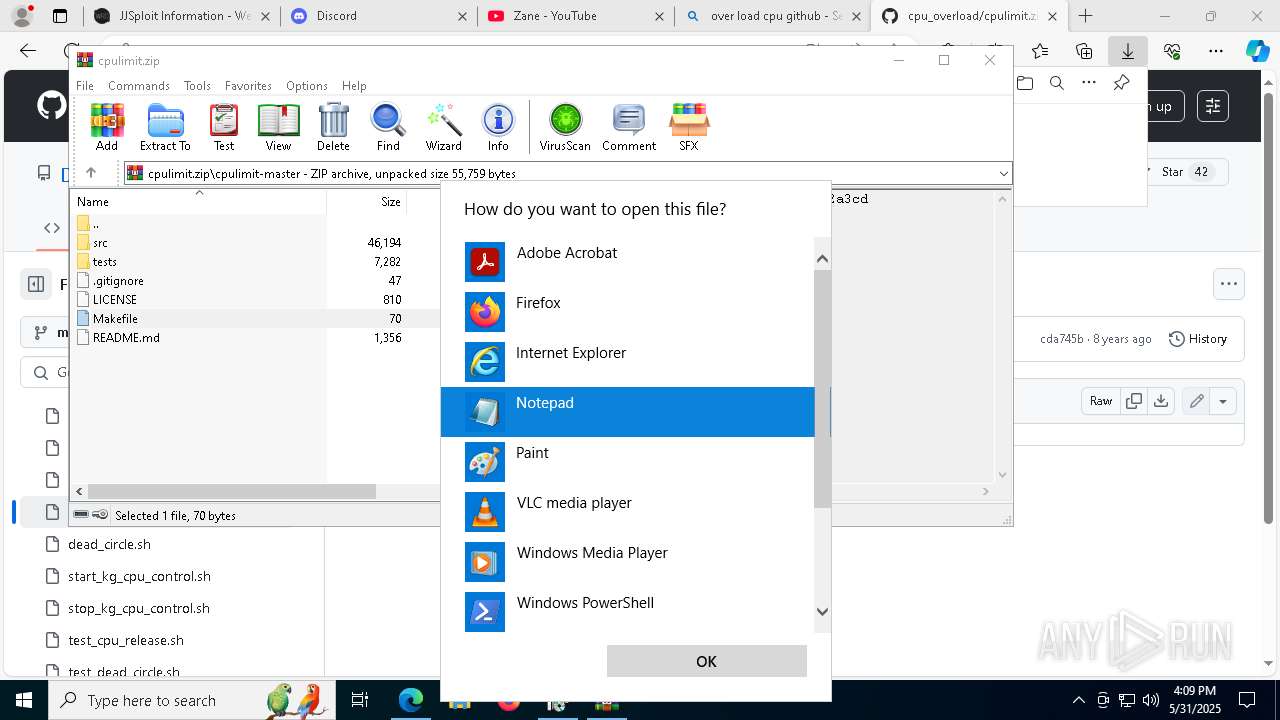Open test_cpu_release.sh file
Viewport: 1280px width, 720px height.
[x=126, y=640]
